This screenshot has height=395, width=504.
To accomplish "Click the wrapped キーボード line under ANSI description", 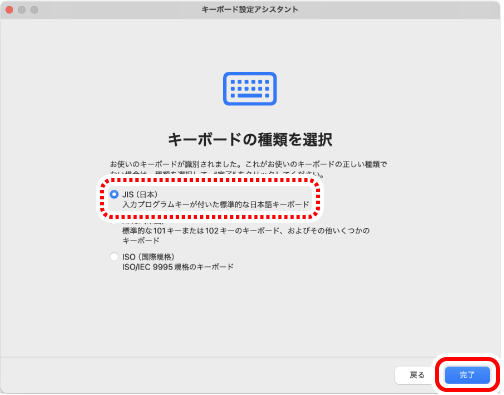I will tap(141, 241).
